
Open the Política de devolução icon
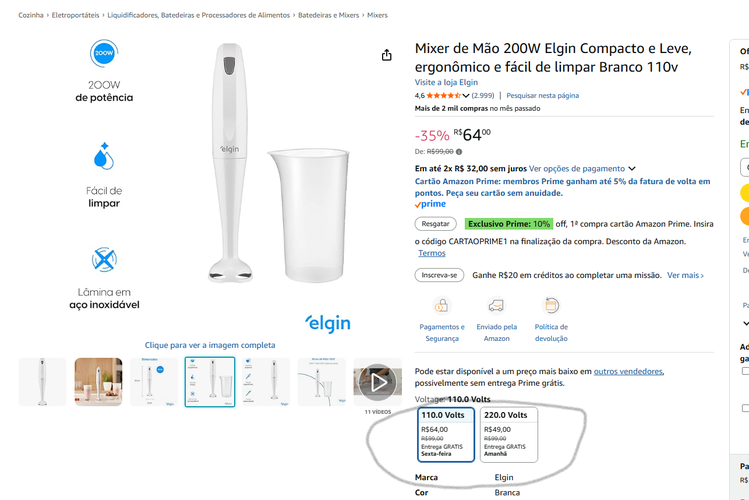pyautogui.click(x=551, y=306)
